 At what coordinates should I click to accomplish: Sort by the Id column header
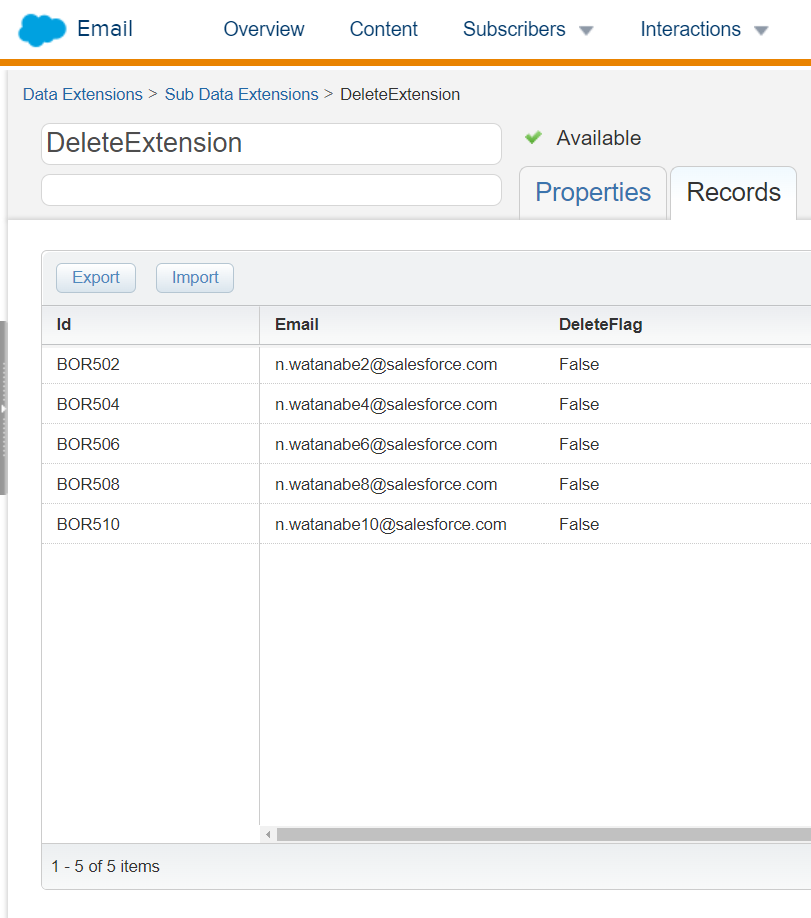(x=150, y=325)
